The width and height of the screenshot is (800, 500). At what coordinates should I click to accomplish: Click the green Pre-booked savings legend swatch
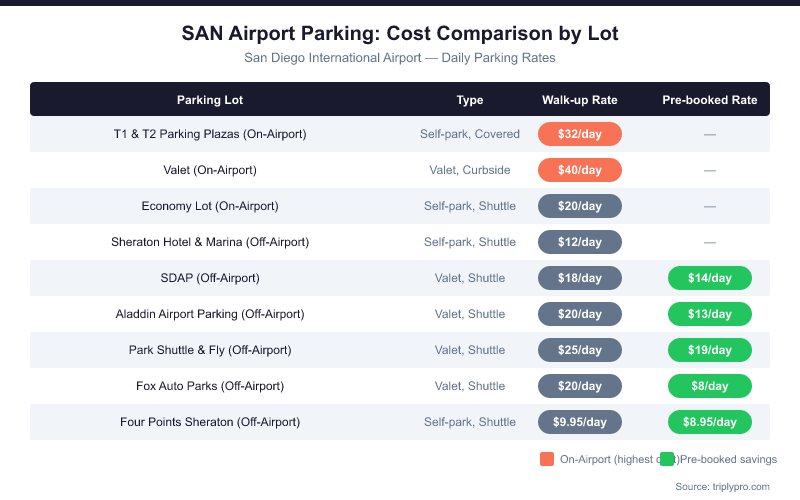(x=667, y=459)
